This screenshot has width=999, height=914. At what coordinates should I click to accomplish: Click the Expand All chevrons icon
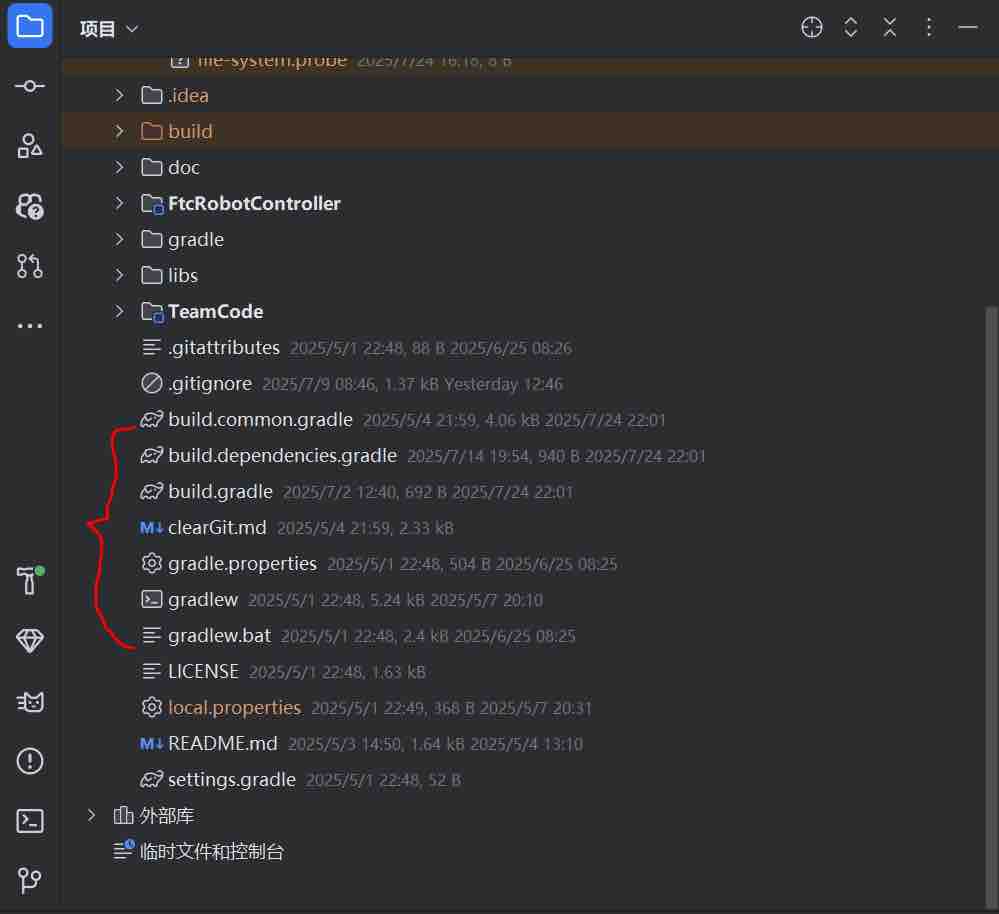[x=850, y=28]
